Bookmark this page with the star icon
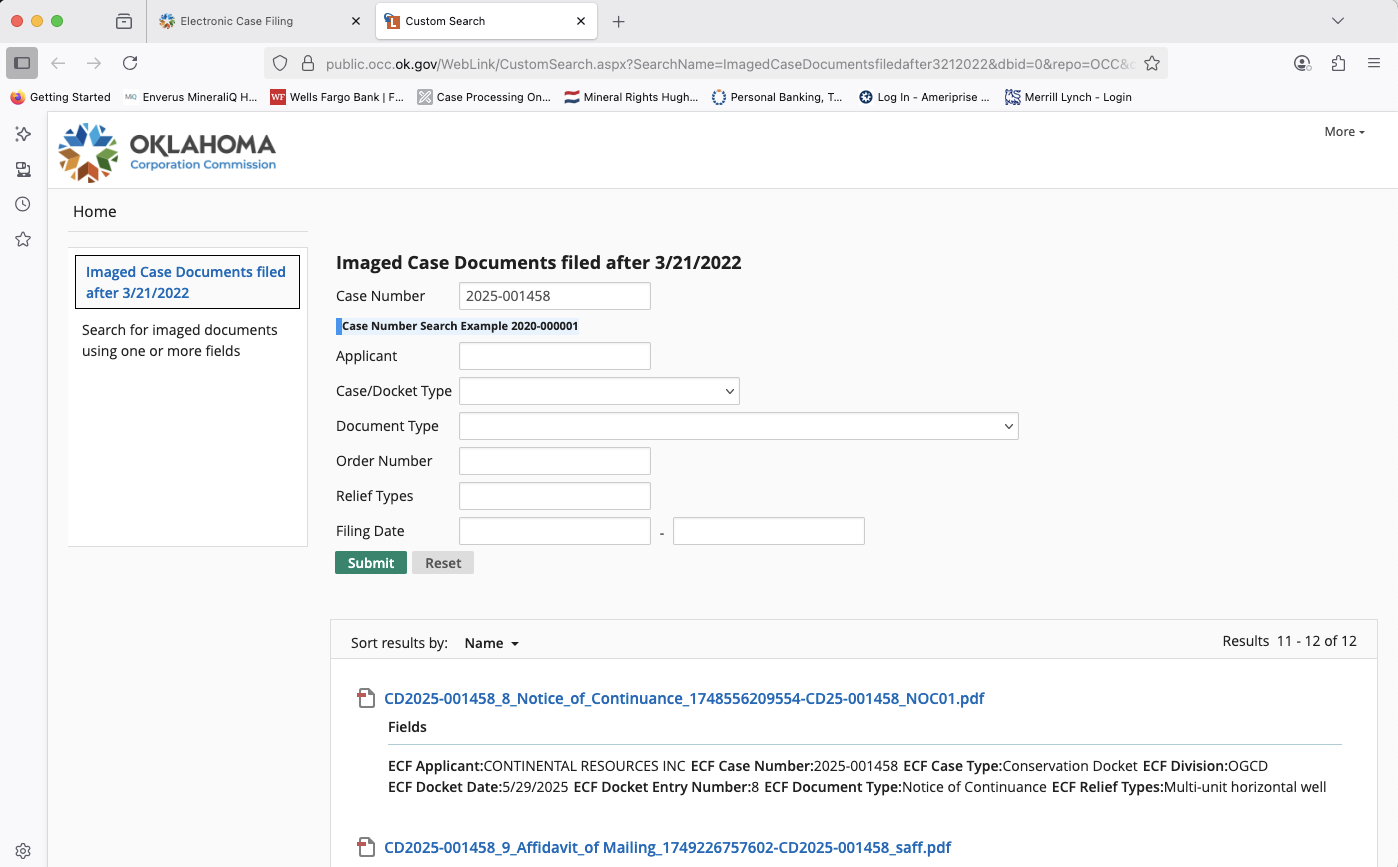The height and width of the screenshot is (867, 1398). [1152, 63]
